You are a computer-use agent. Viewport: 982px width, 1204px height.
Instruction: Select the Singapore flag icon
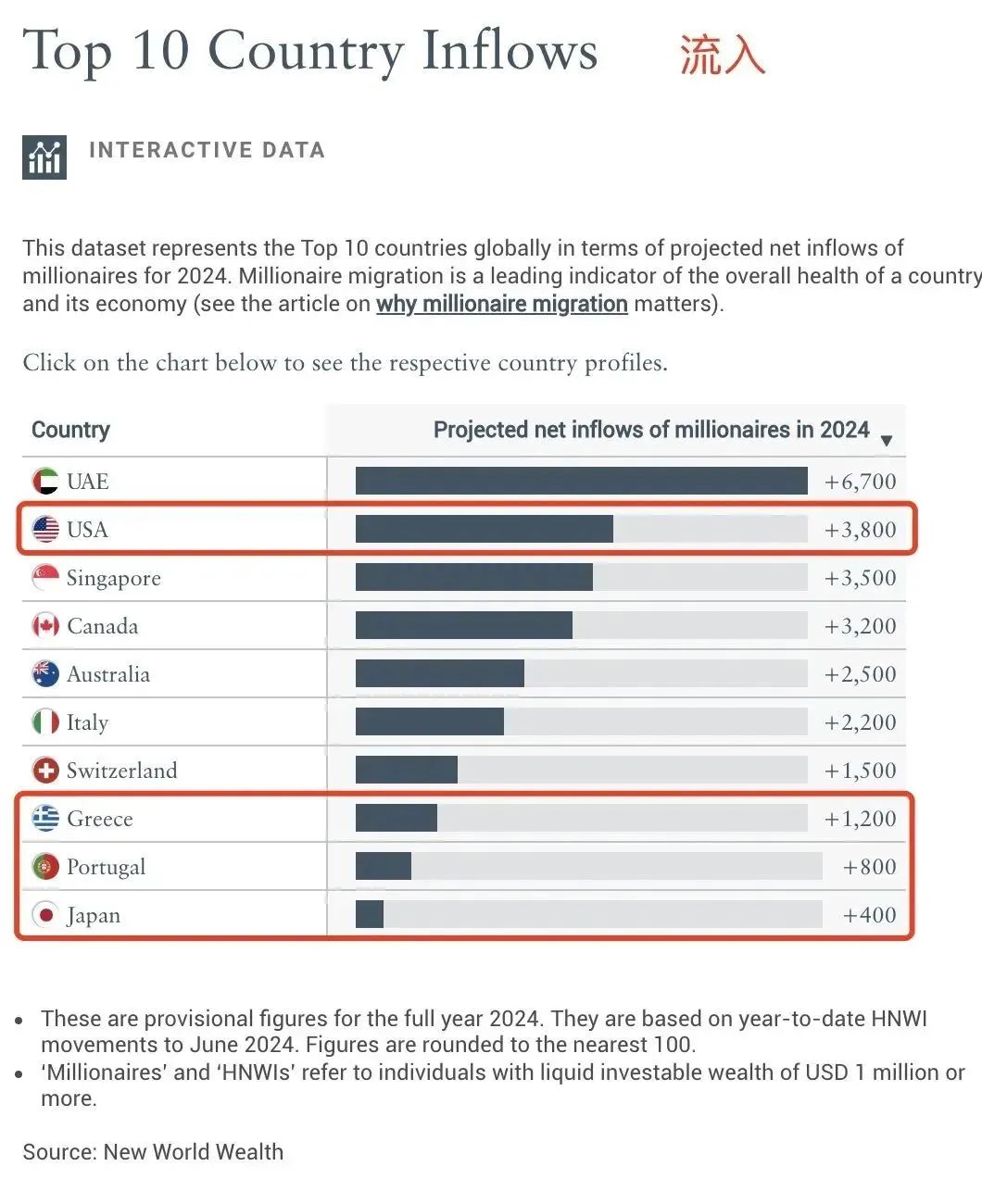(x=45, y=577)
